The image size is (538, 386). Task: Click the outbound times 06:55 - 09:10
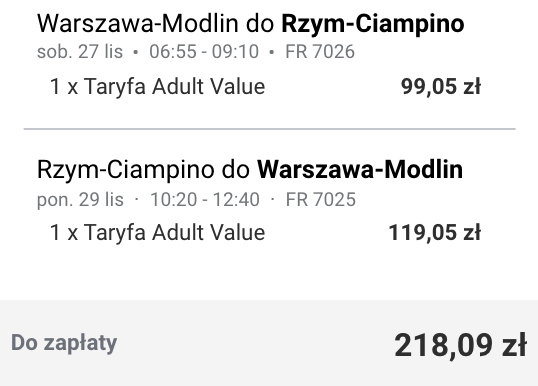coord(204,52)
